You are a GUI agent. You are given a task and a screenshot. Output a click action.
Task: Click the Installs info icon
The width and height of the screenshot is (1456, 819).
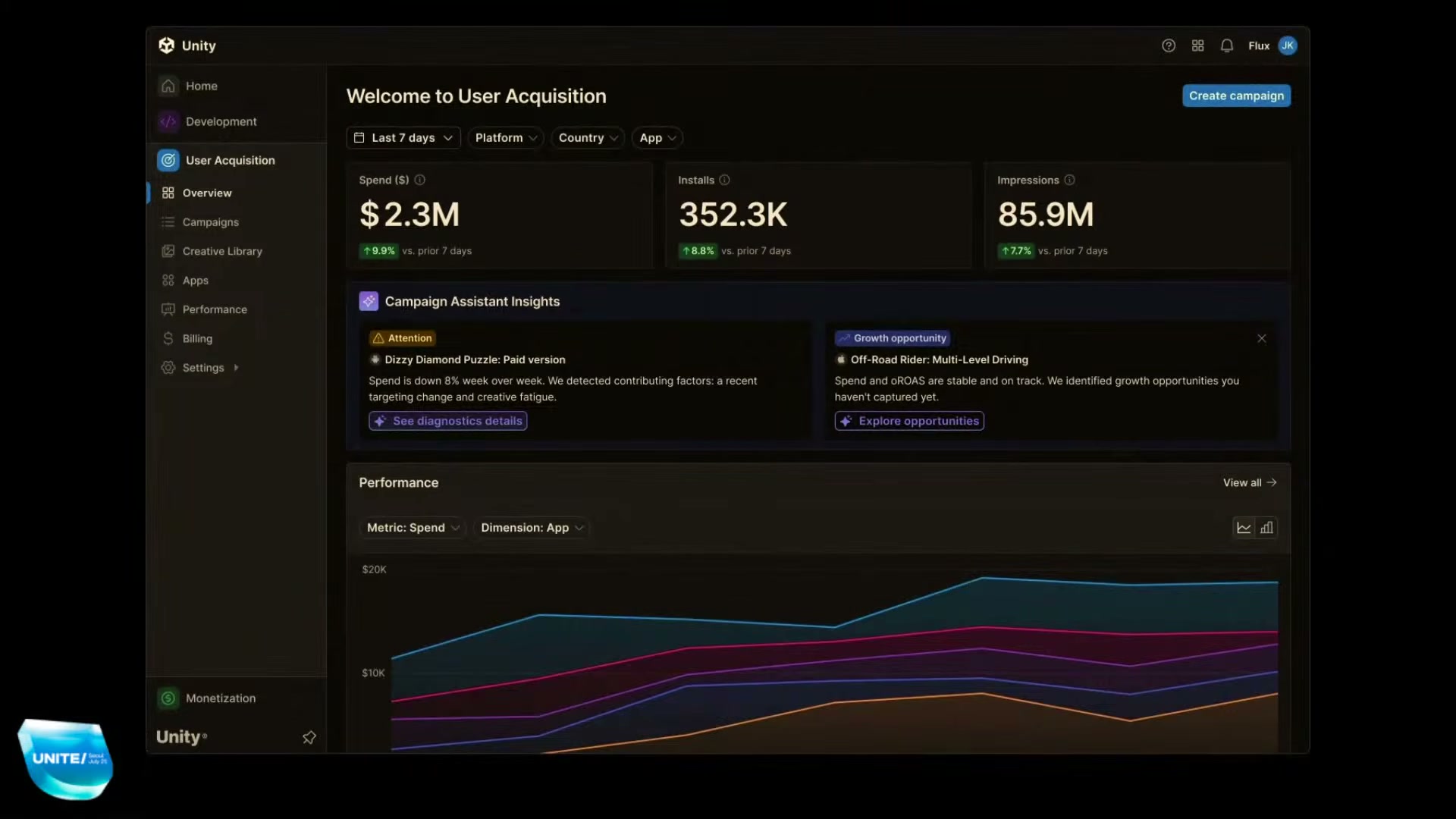point(724,180)
